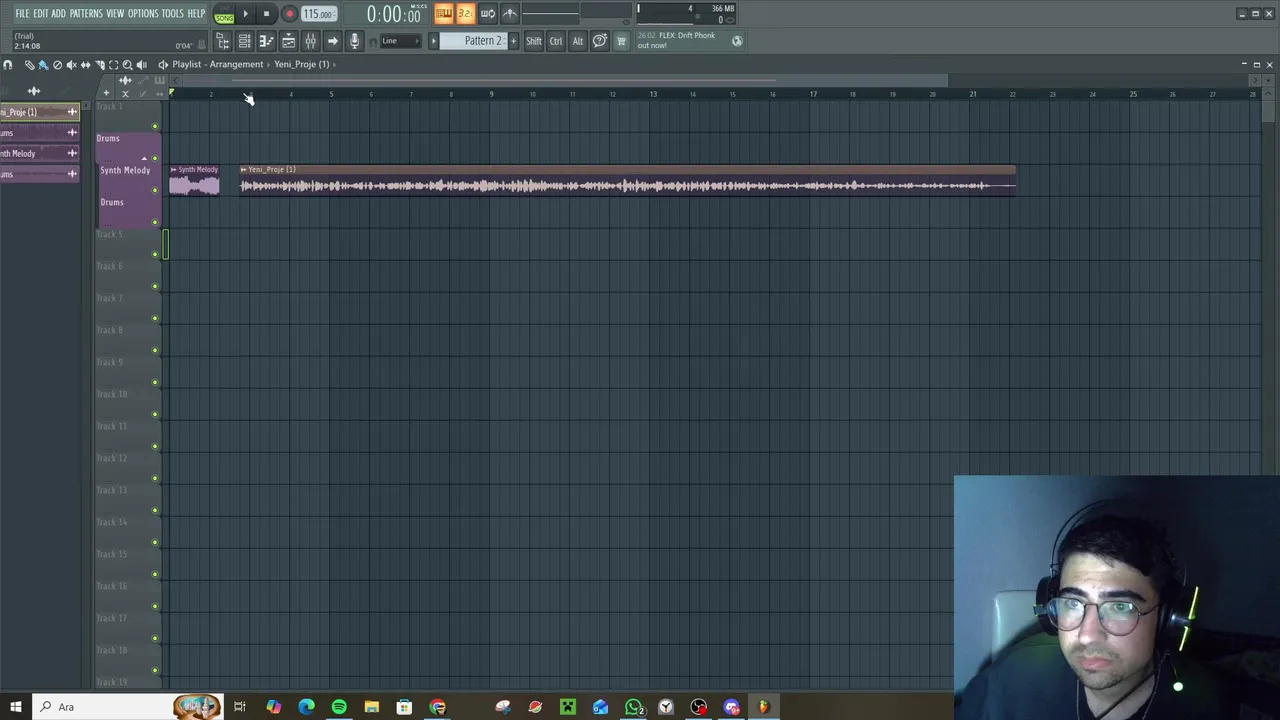Open the Windows Start menu
This screenshot has height=720, width=1280.
16,707
